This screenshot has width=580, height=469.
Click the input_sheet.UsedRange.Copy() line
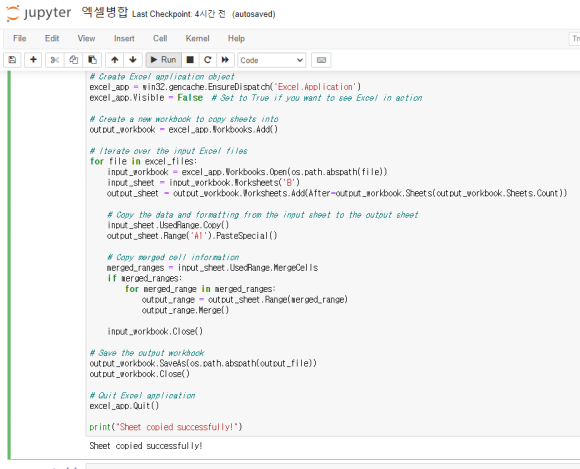168,225
